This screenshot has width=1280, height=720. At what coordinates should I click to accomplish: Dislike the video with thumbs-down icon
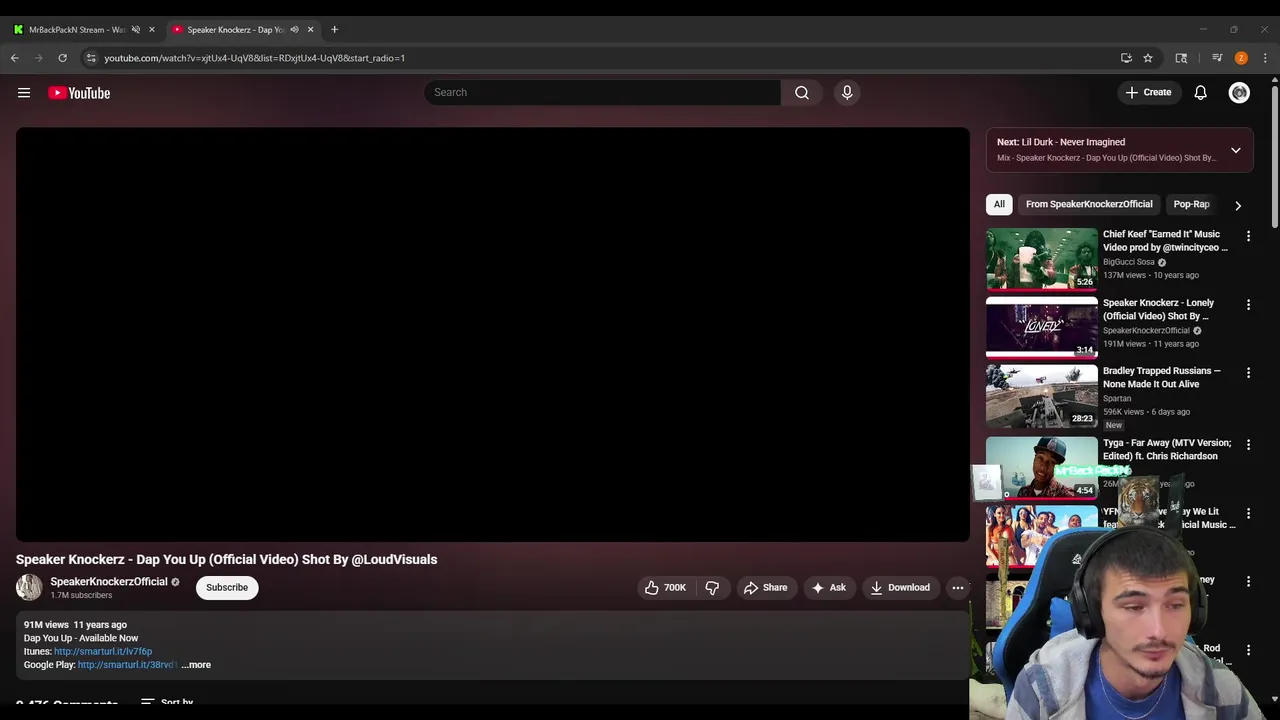[712, 587]
